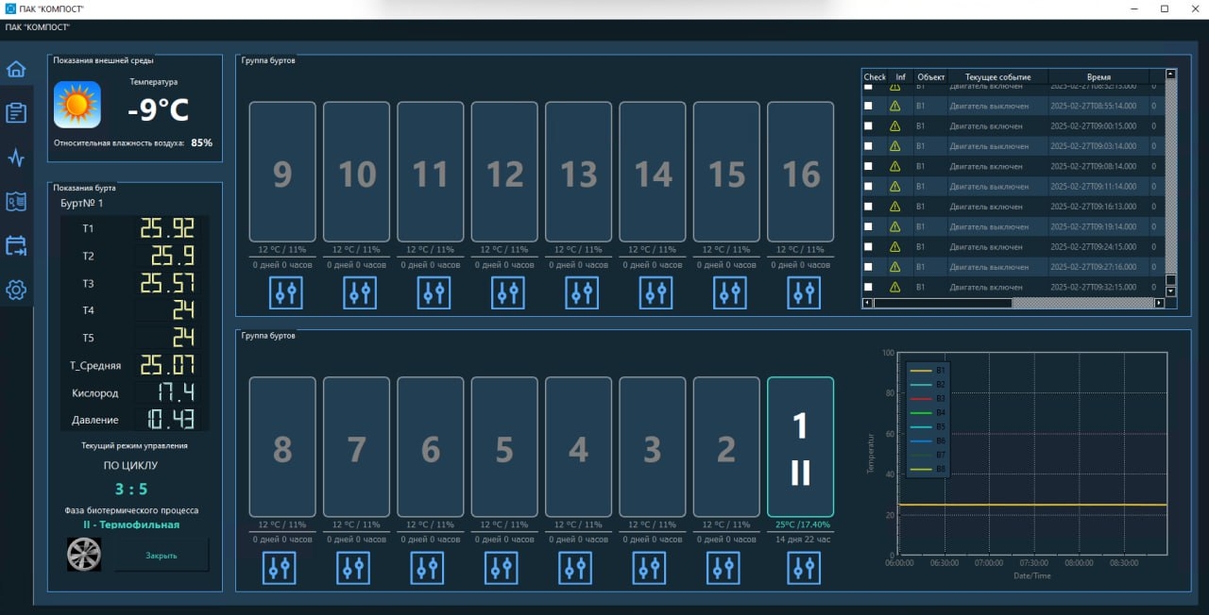Viewport: 1209px width, 615px height.
Task: Click the event log scroll-down arrow
Action: coord(1171,292)
